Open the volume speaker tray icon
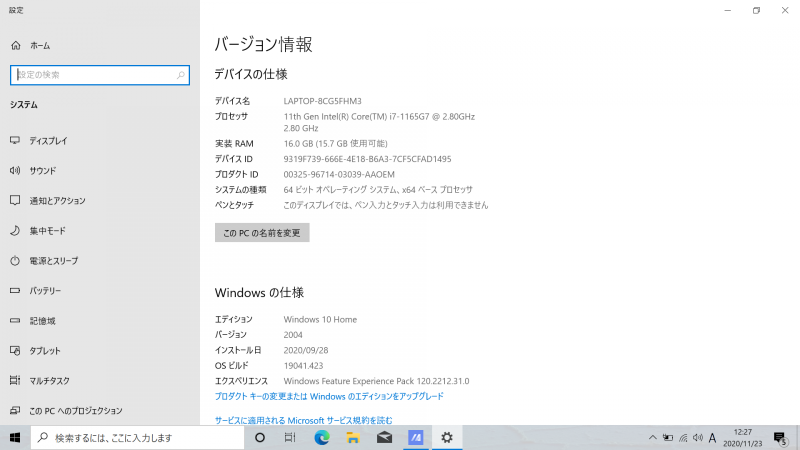The width and height of the screenshot is (800, 450). (697, 438)
